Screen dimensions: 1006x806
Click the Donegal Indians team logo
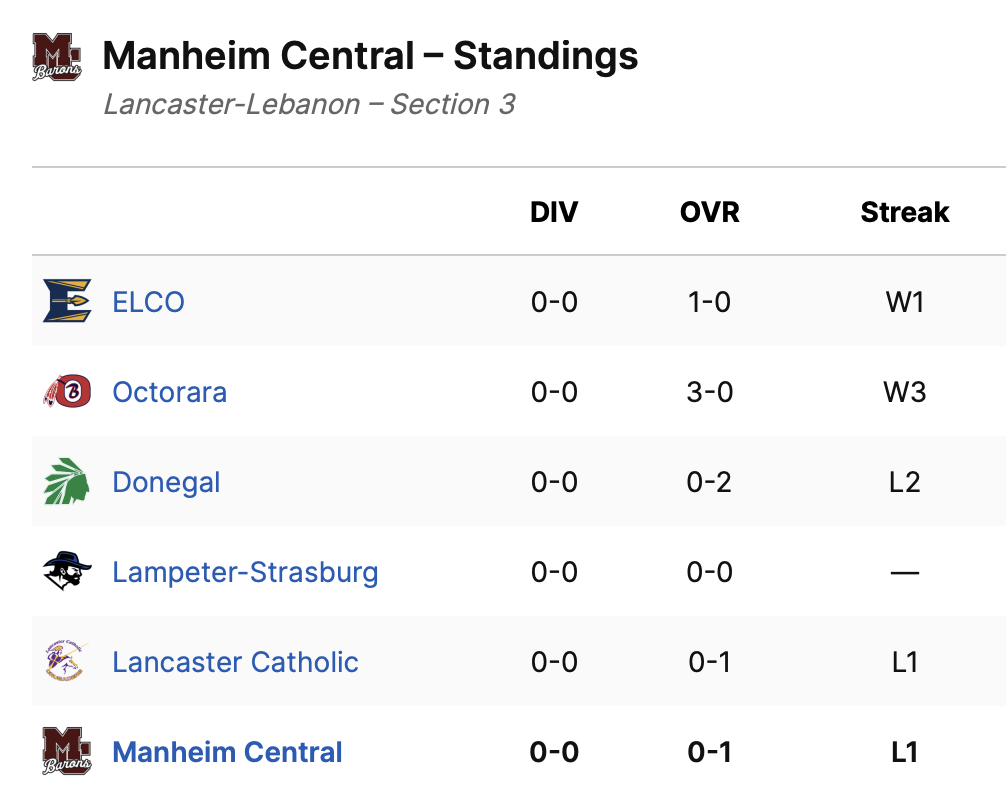pyautogui.click(x=67, y=481)
